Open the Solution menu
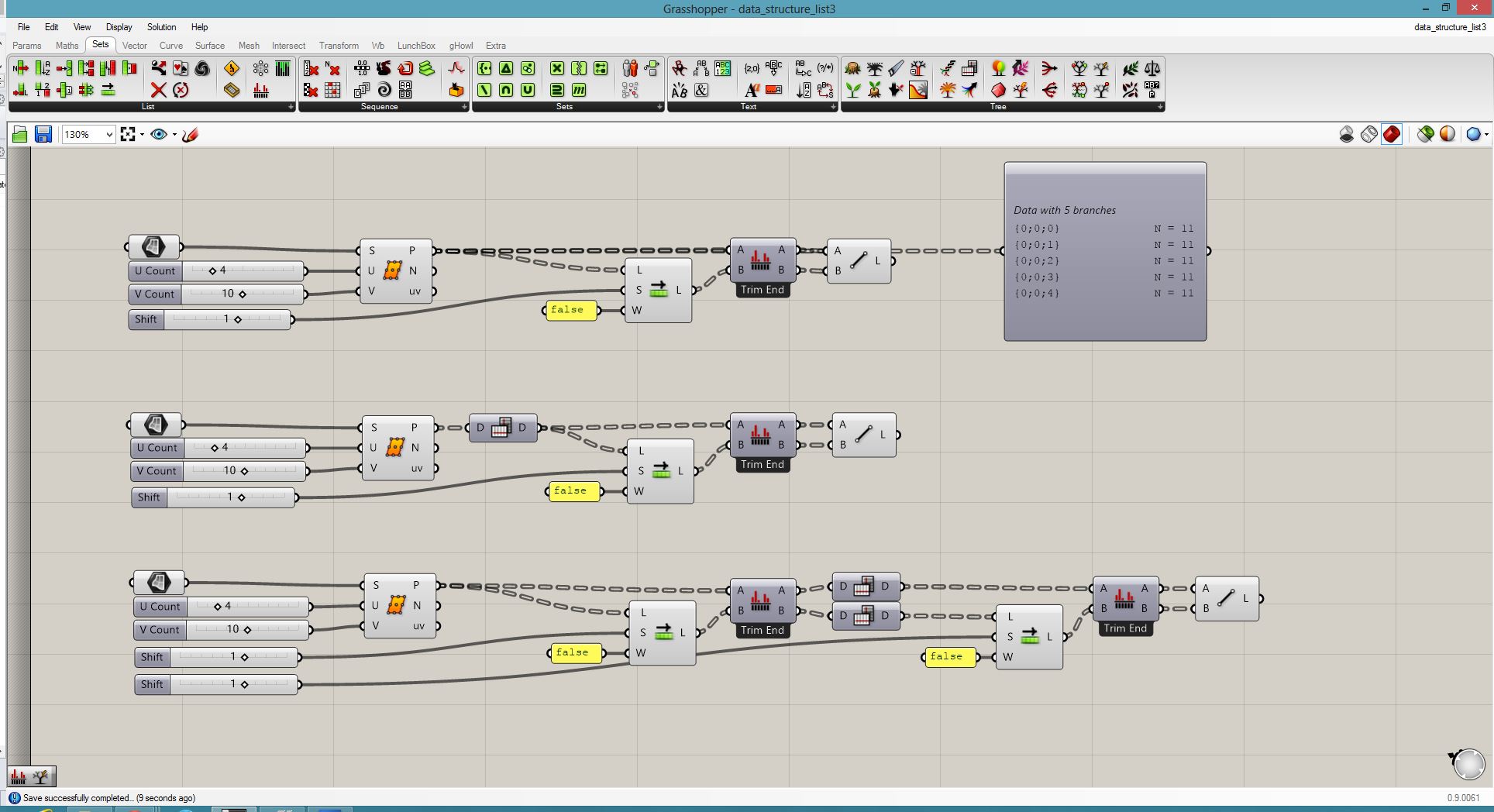The height and width of the screenshot is (812, 1494). [161, 27]
